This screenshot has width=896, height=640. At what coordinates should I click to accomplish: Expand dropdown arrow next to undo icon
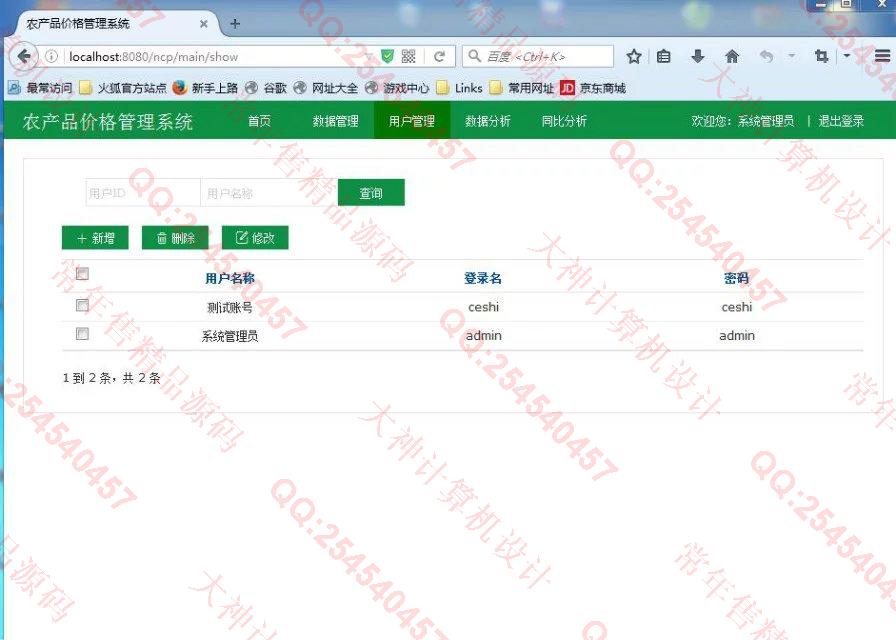pos(791,56)
